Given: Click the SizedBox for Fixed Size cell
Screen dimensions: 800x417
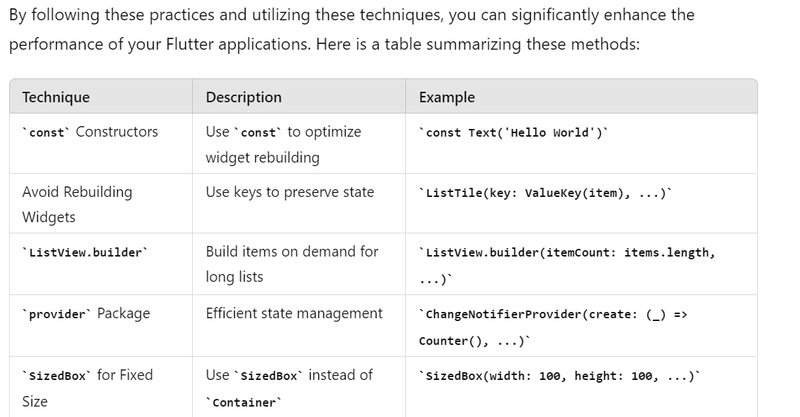Looking at the screenshot, I should (87, 387).
